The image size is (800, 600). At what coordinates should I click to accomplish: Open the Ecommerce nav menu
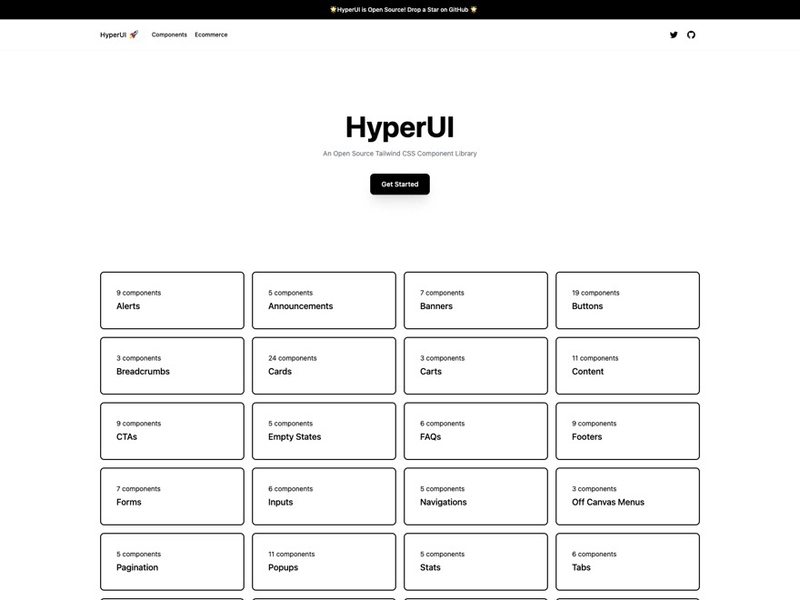(x=211, y=35)
